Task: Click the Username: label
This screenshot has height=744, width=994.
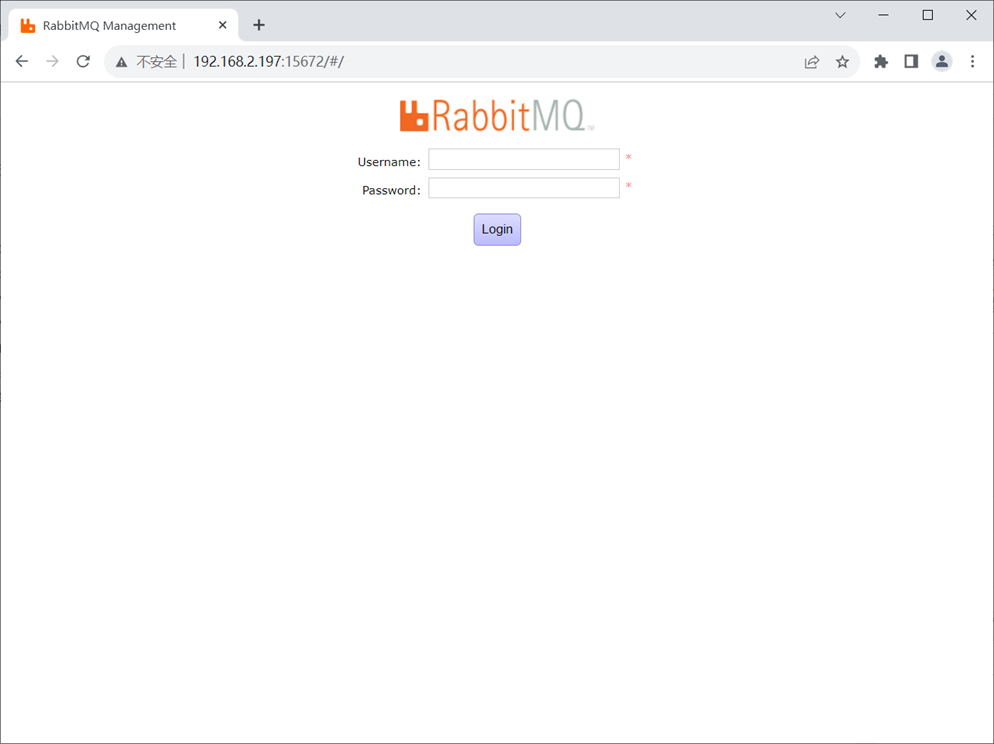Action: point(389,162)
